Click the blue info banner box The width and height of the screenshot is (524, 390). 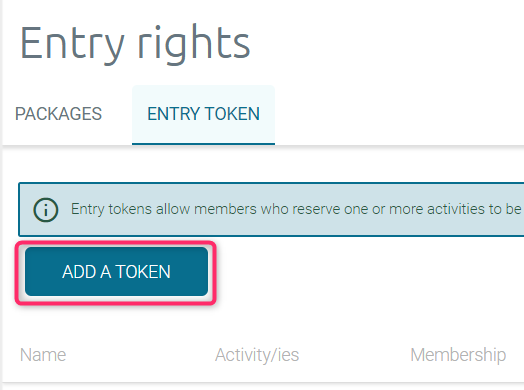(x=271, y=210)
